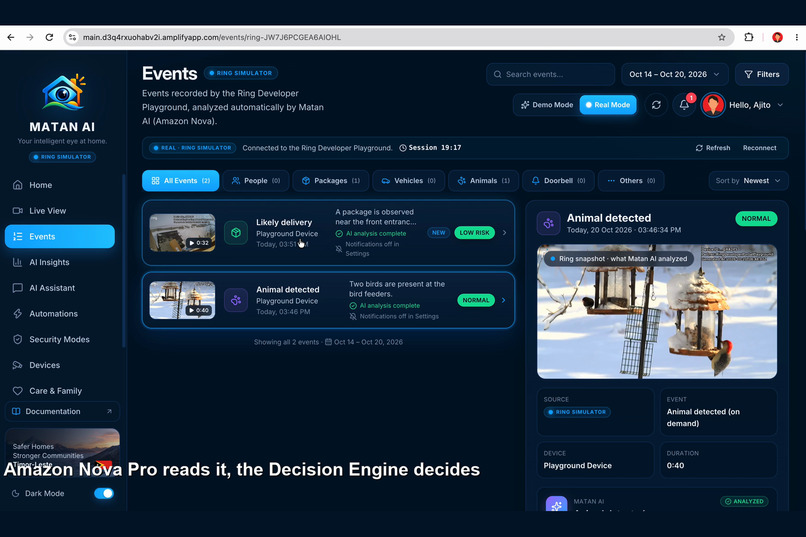The height and width of the screenshot is (537, 806).
Task: Open the Oct 14 – Oct 20 date range dropdown
Action: point(674,75)
